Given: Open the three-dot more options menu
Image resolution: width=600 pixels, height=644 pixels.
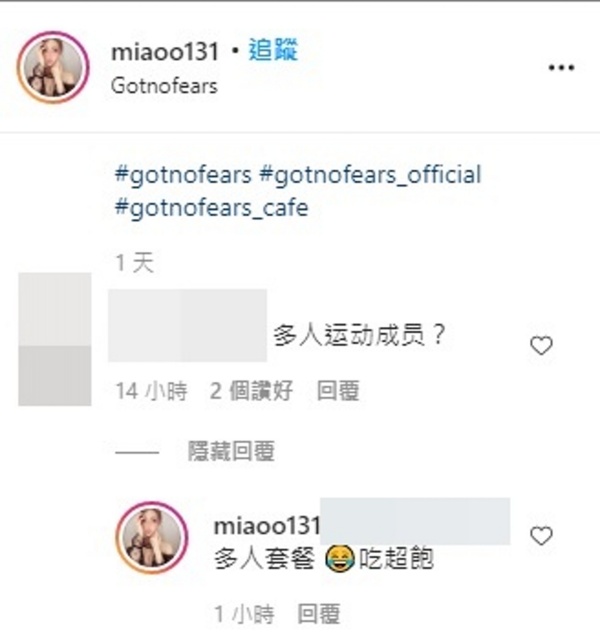Looking at the screenshot, I should click(x=561, y=68).
